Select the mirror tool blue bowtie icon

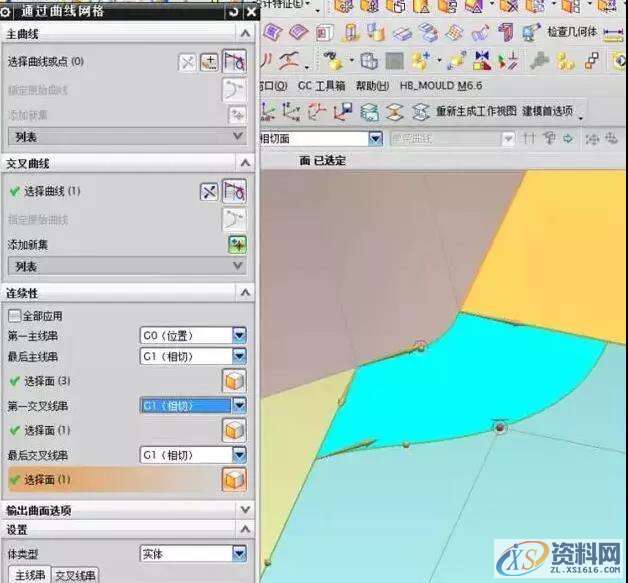[x=482, y=61]
